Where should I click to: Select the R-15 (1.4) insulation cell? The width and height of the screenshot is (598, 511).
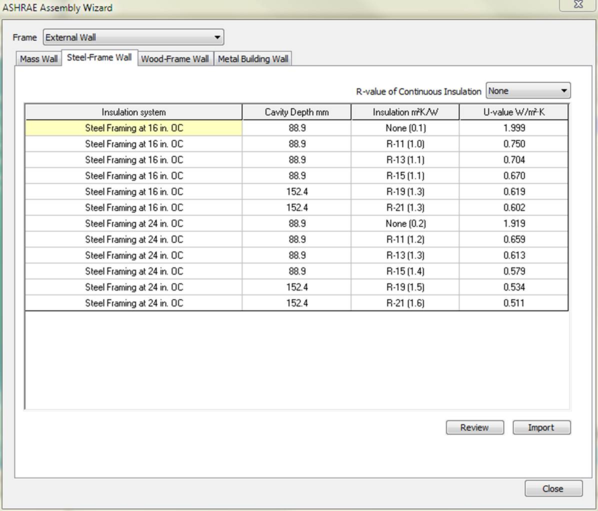(x=405, y=271)
